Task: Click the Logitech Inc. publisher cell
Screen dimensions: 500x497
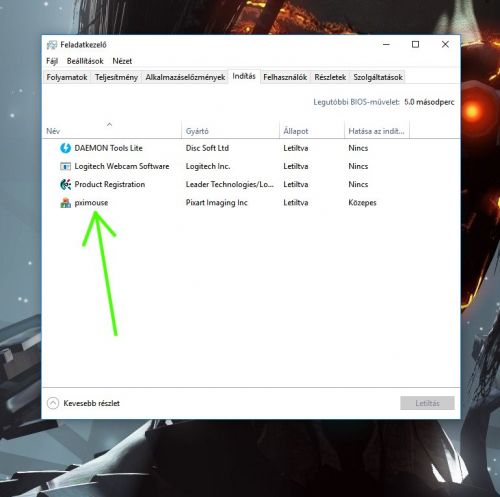Action: 208,166
